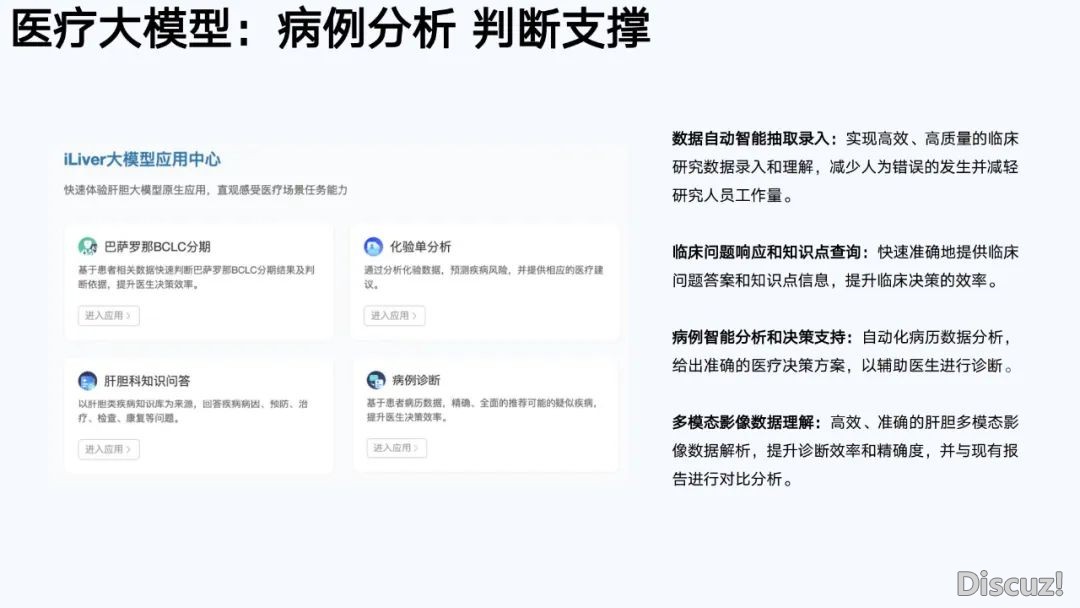Click the 快速体验肝胆大模型原生应用 subtitle text
The image size is (1080, 608).
pos(135,190)
